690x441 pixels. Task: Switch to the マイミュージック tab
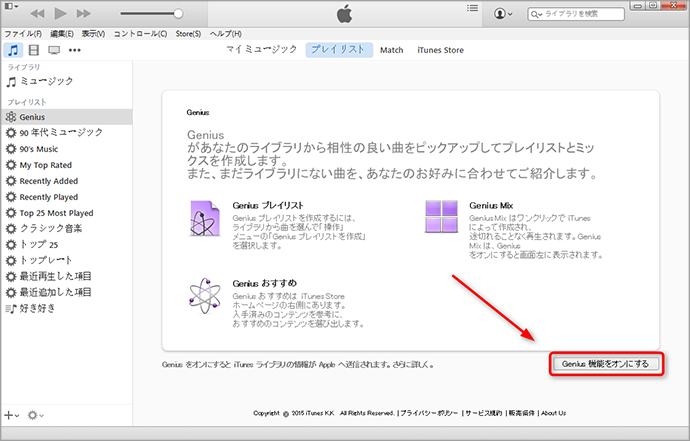pos(261,50)
